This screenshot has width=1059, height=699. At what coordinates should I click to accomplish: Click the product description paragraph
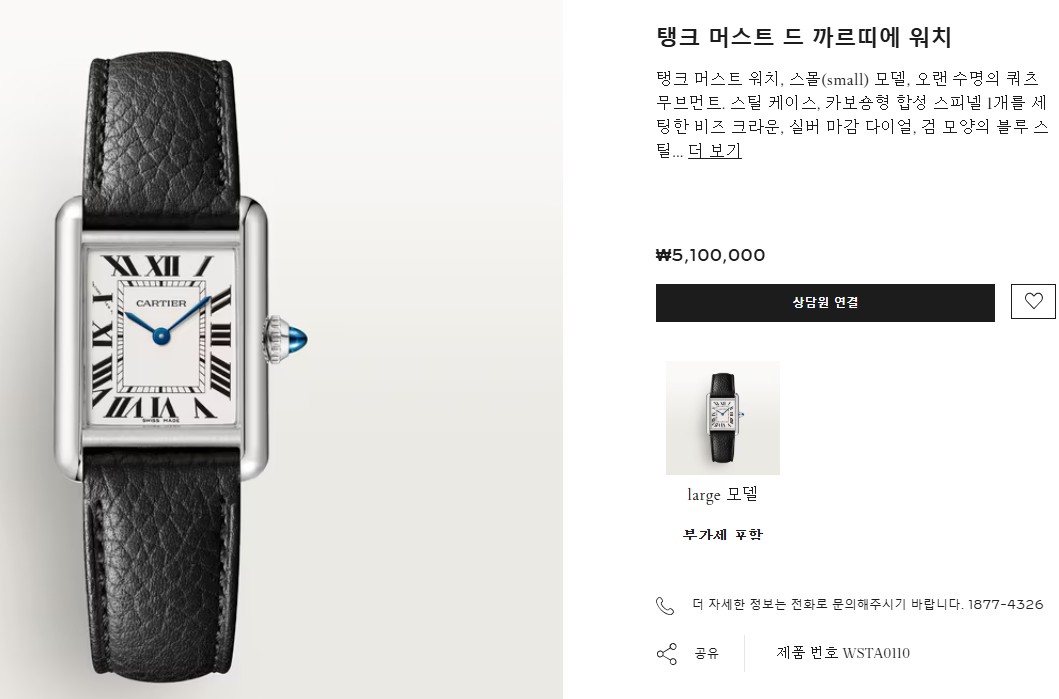pos(852,115)
